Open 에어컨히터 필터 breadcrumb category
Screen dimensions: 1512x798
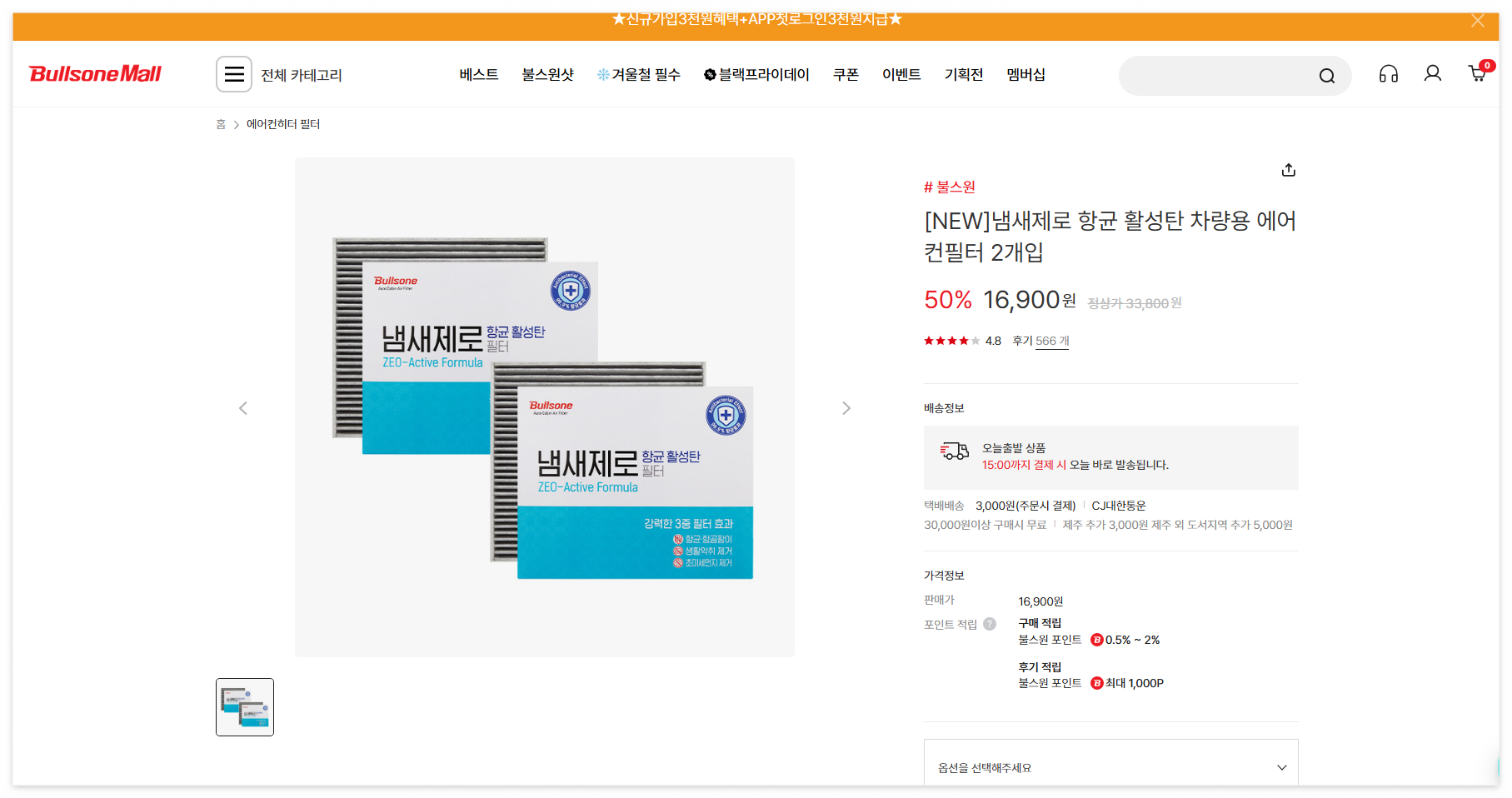coord(283,124)
